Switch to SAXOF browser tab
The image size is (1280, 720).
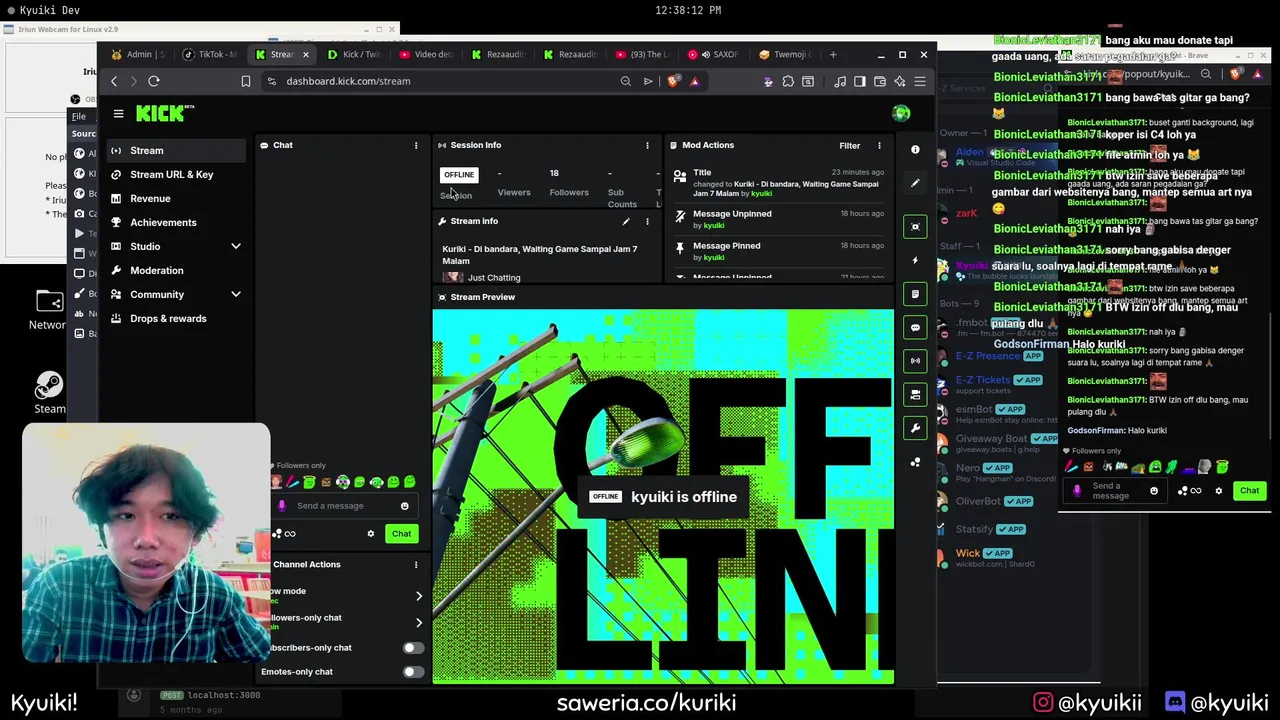pyautogui.click(x=713, y=55)
